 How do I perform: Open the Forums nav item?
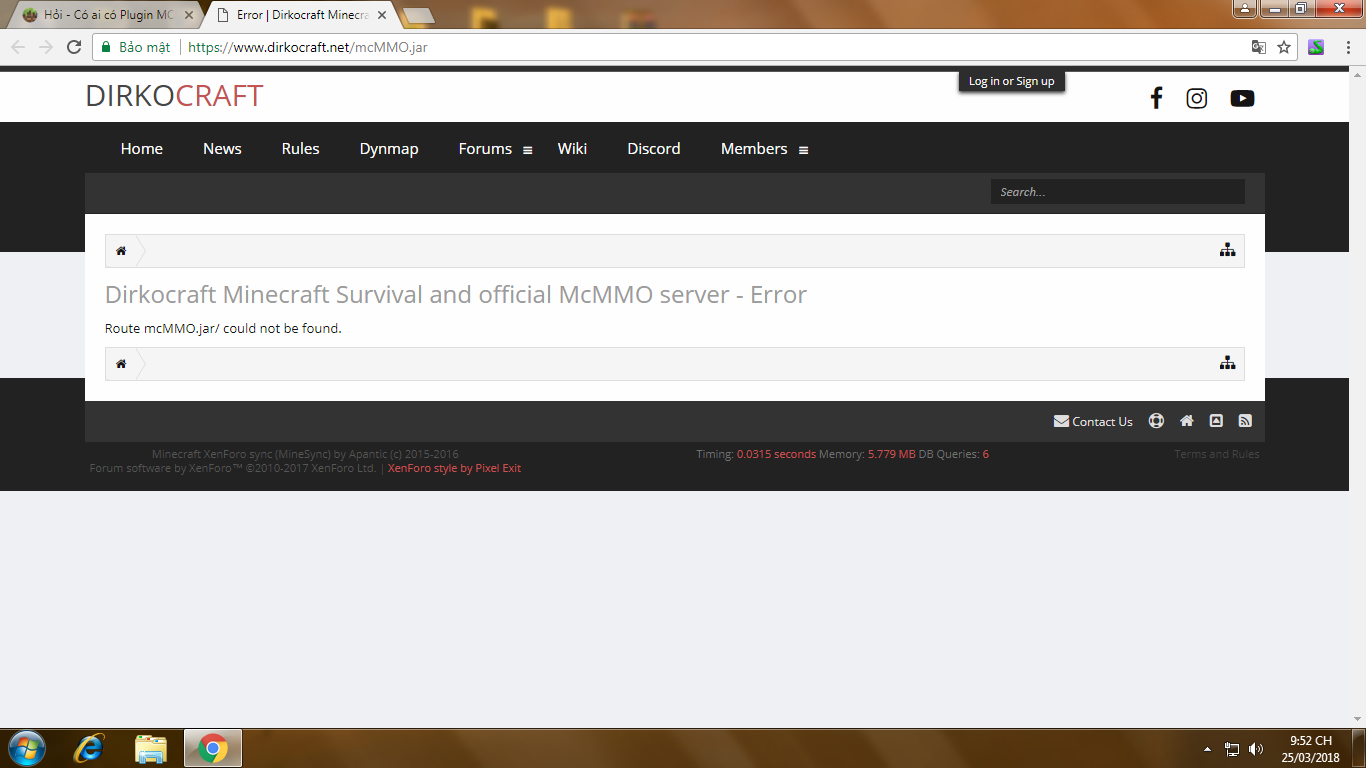485,148
